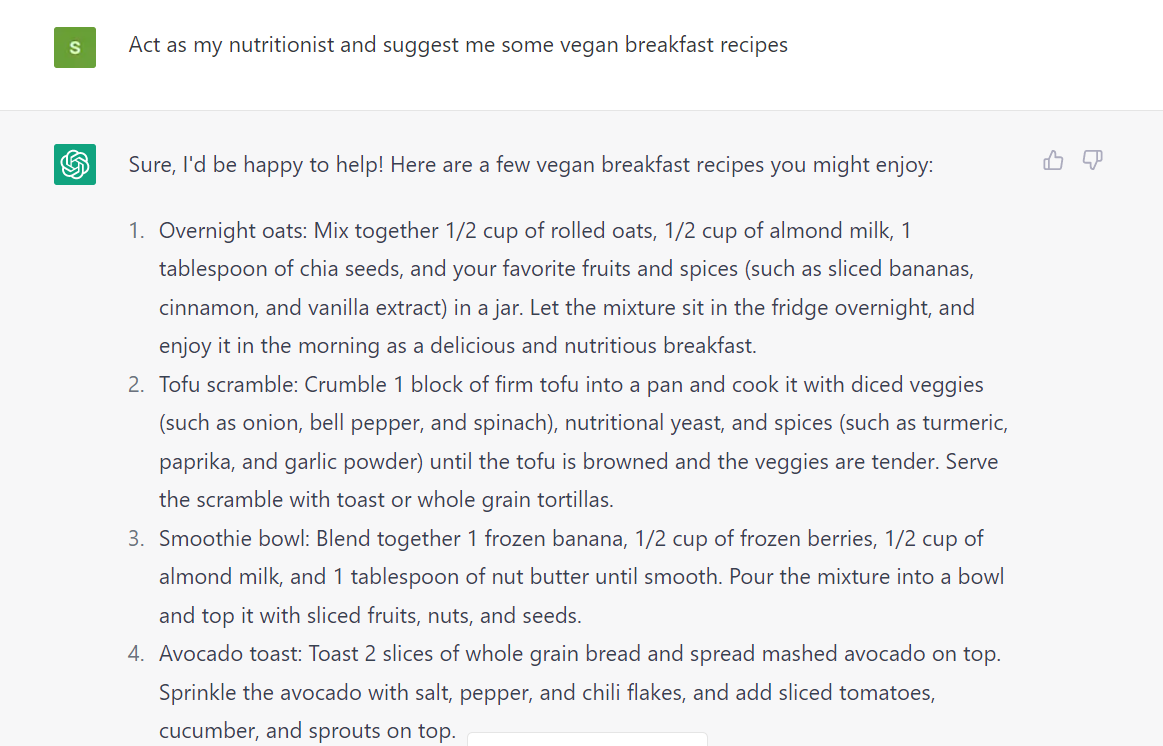Click the partially visible button at bottom
The height and width of the screenshot is (746, 1163).
[587, 739]
